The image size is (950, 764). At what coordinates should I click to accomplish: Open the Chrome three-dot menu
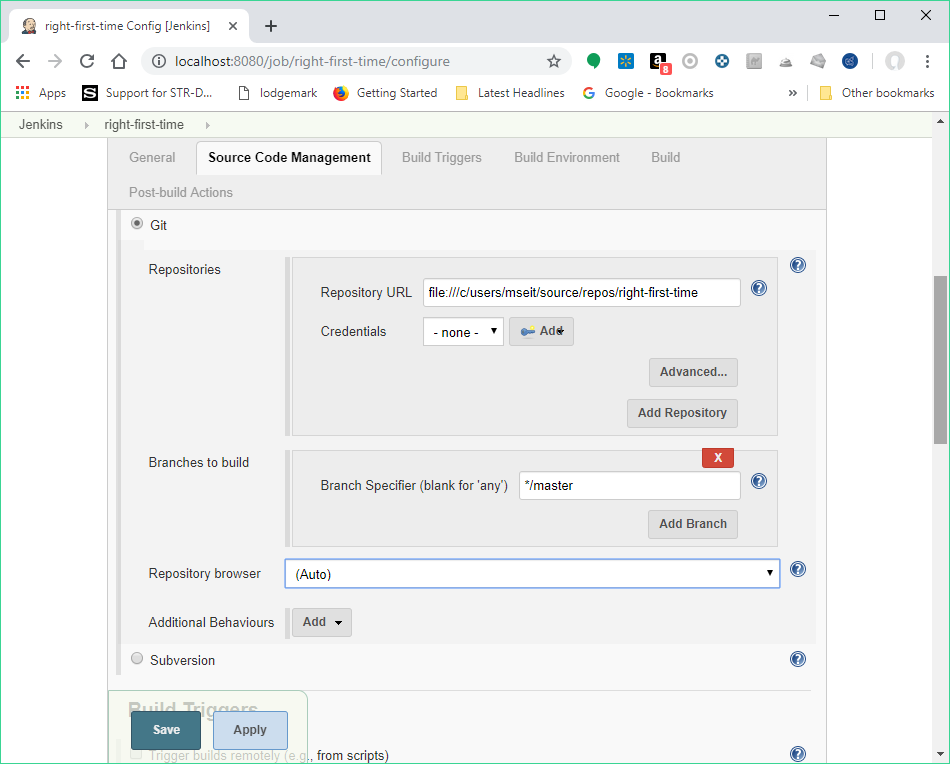(x=927, y=61)
